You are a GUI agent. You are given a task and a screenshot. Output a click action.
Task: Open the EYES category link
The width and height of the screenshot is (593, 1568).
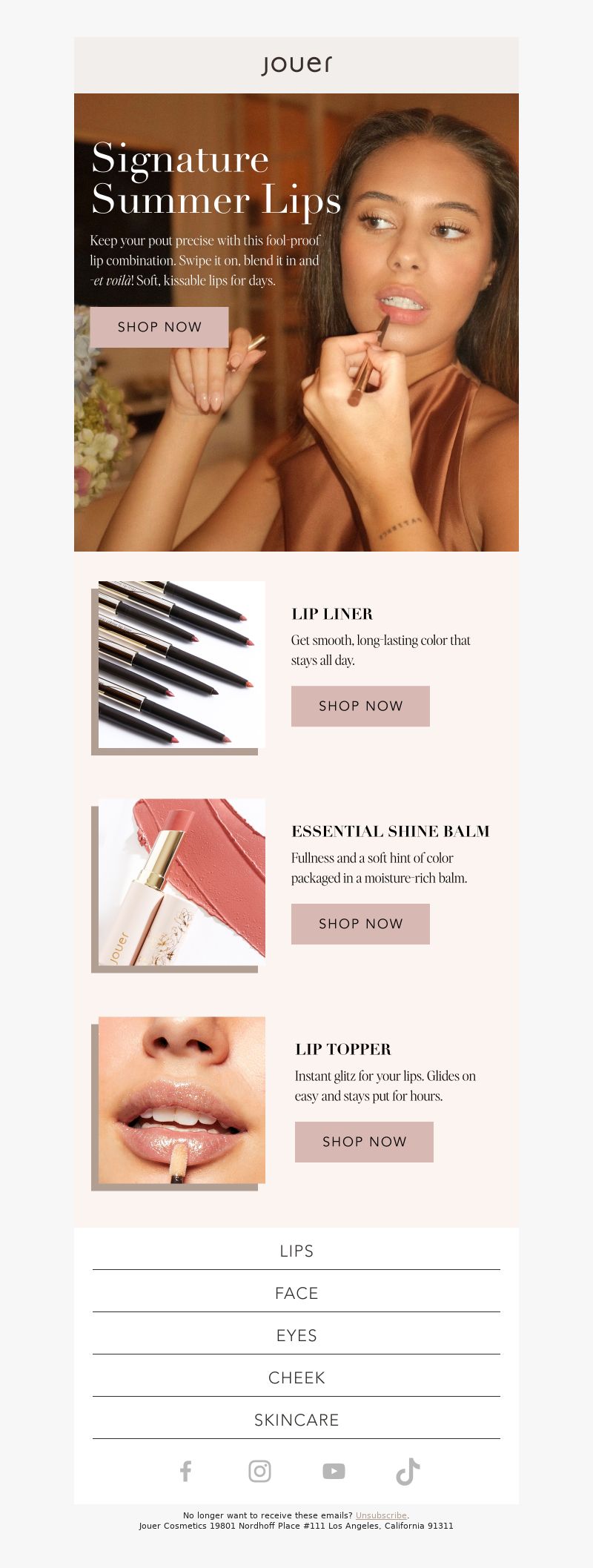[296, 1335]
